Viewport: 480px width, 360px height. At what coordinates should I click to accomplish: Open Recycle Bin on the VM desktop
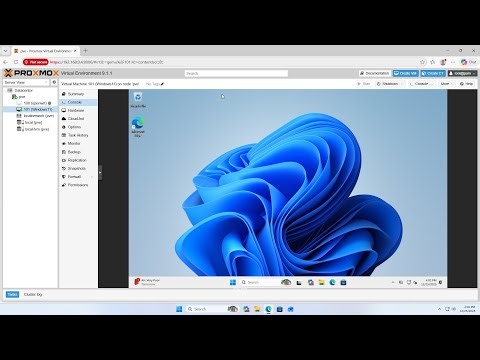(138, 100)
